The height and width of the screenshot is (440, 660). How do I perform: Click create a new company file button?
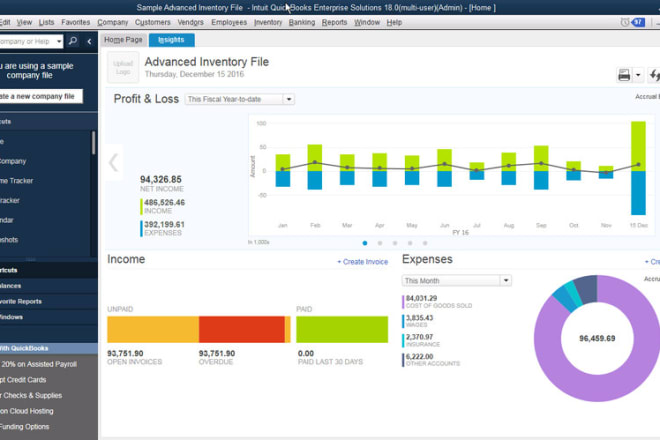(41, 96)
